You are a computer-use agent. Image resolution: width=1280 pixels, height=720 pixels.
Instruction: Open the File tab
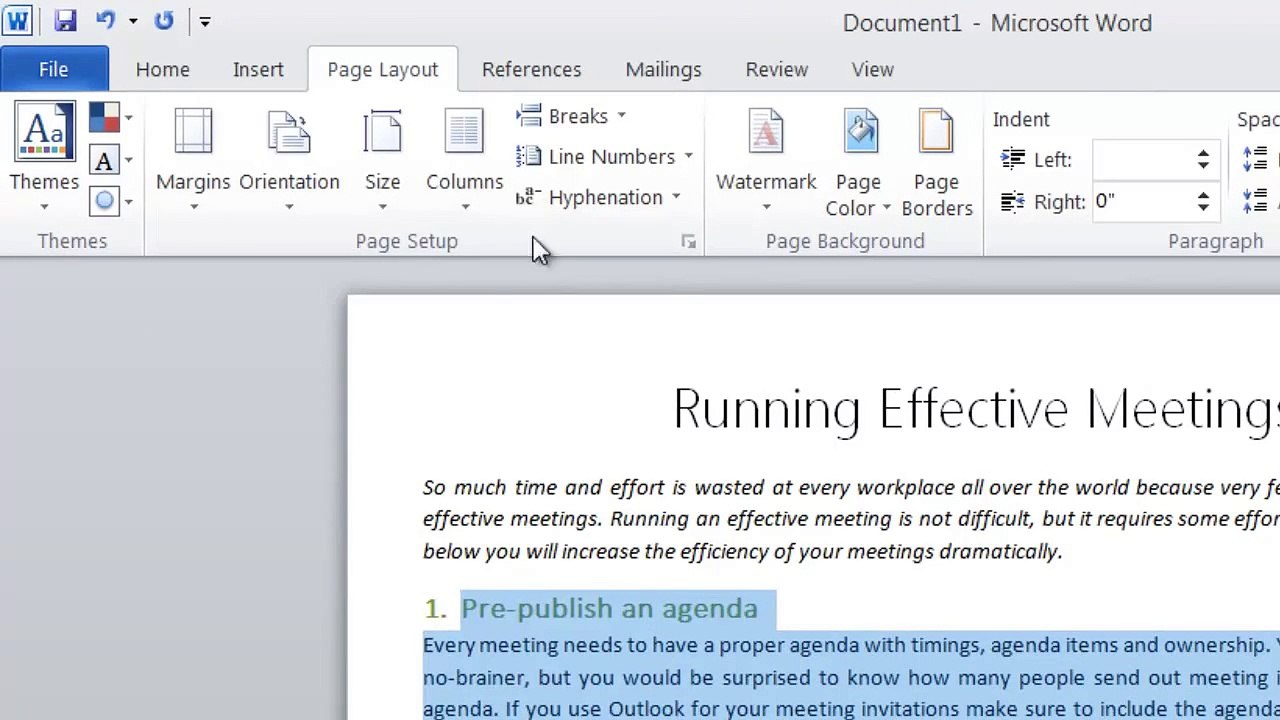54,69
